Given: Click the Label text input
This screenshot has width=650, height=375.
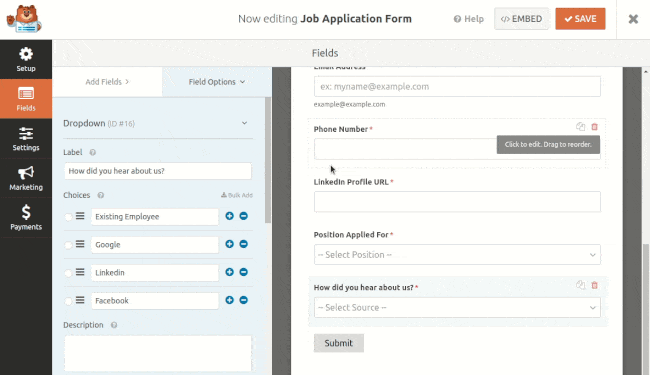Looking at the screenshot, I should (x=158, y=171).
